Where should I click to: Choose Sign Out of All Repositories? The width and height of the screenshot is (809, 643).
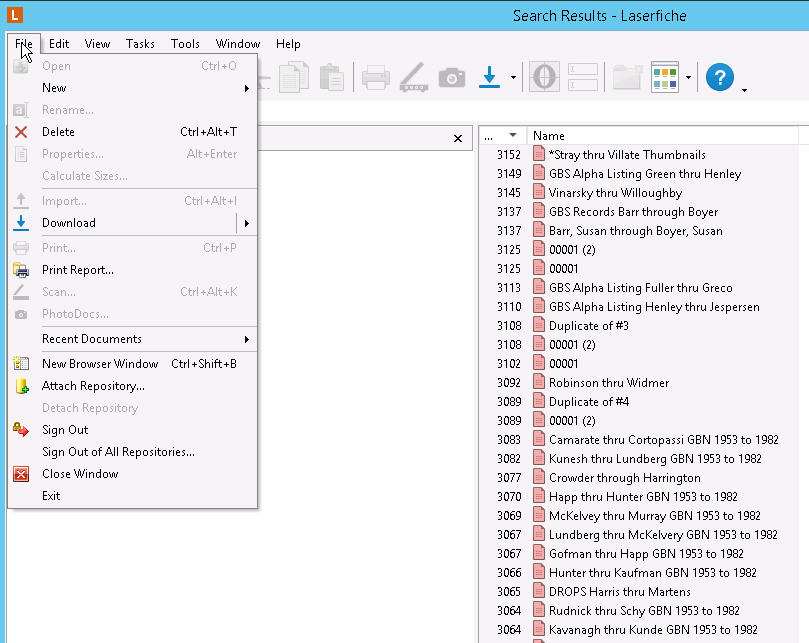coord(133,452)
